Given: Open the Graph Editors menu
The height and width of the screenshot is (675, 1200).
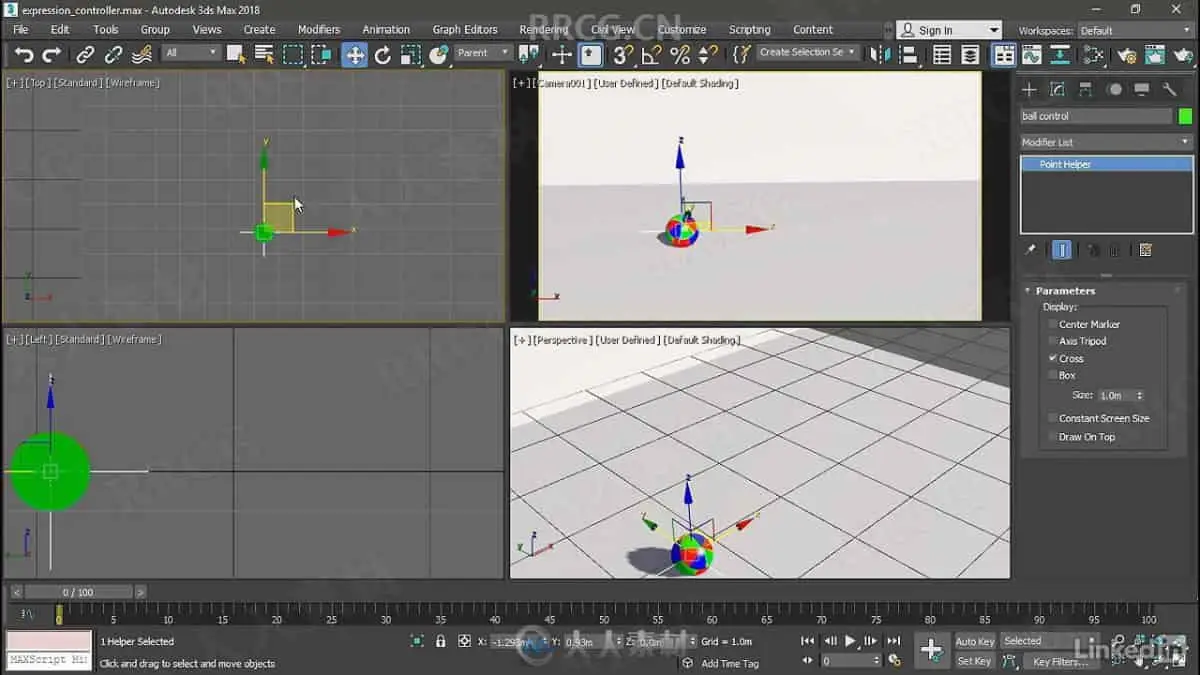Looking at the screenshot, I should coord(464,30).
